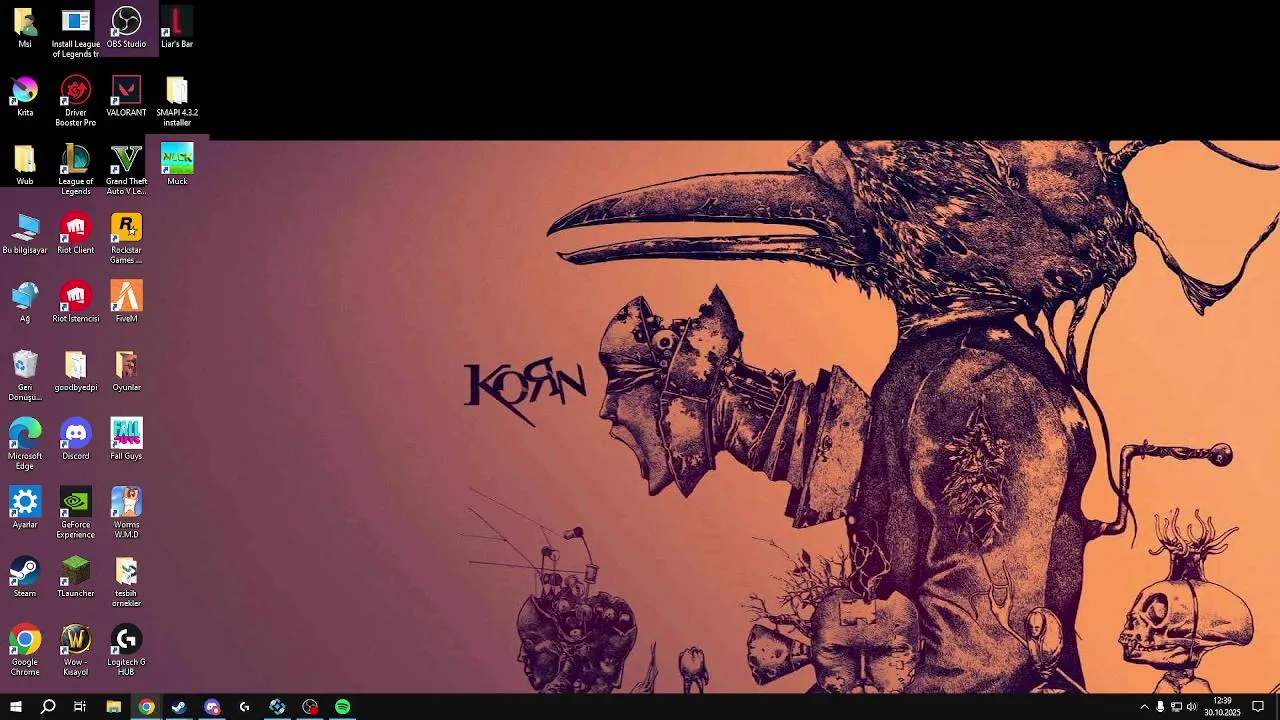Screen dimensions: 1280x720
Task: Switch to Chrome in the taskbar
Action: [x=147, y=707]
